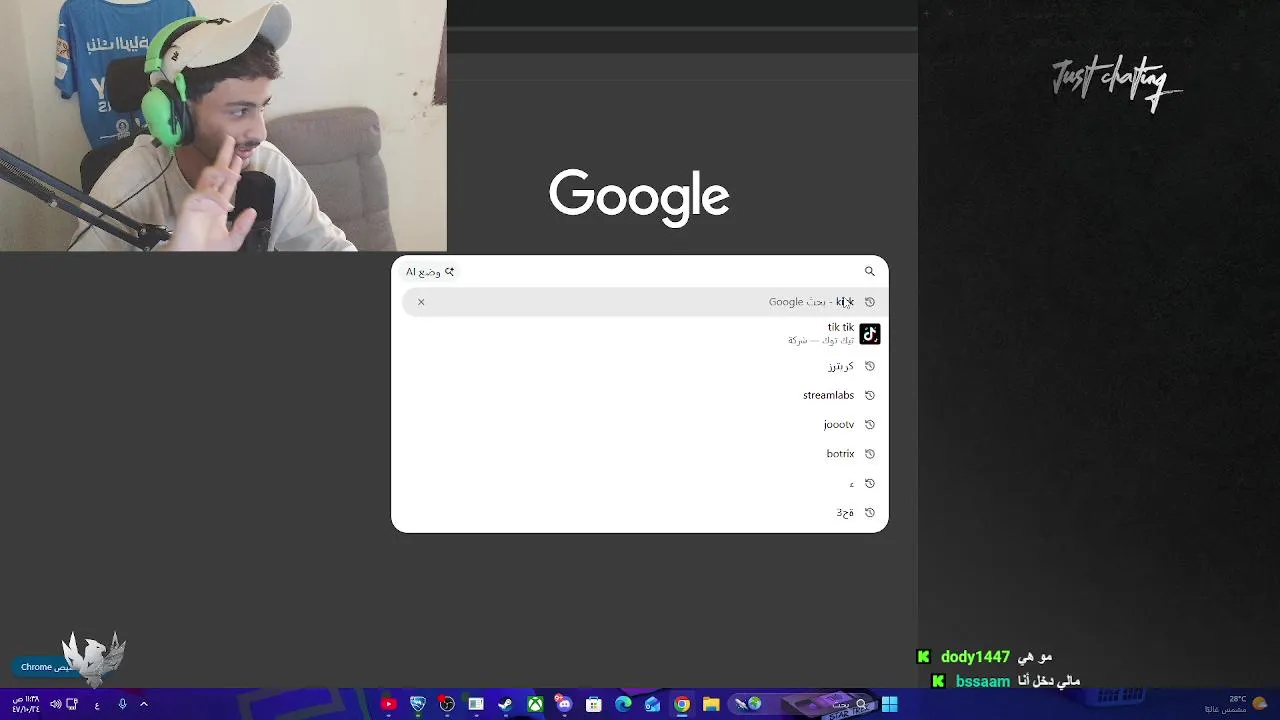Click history clock icon beside botrix
The image size is (1280, 720).
tap(869, 454)
